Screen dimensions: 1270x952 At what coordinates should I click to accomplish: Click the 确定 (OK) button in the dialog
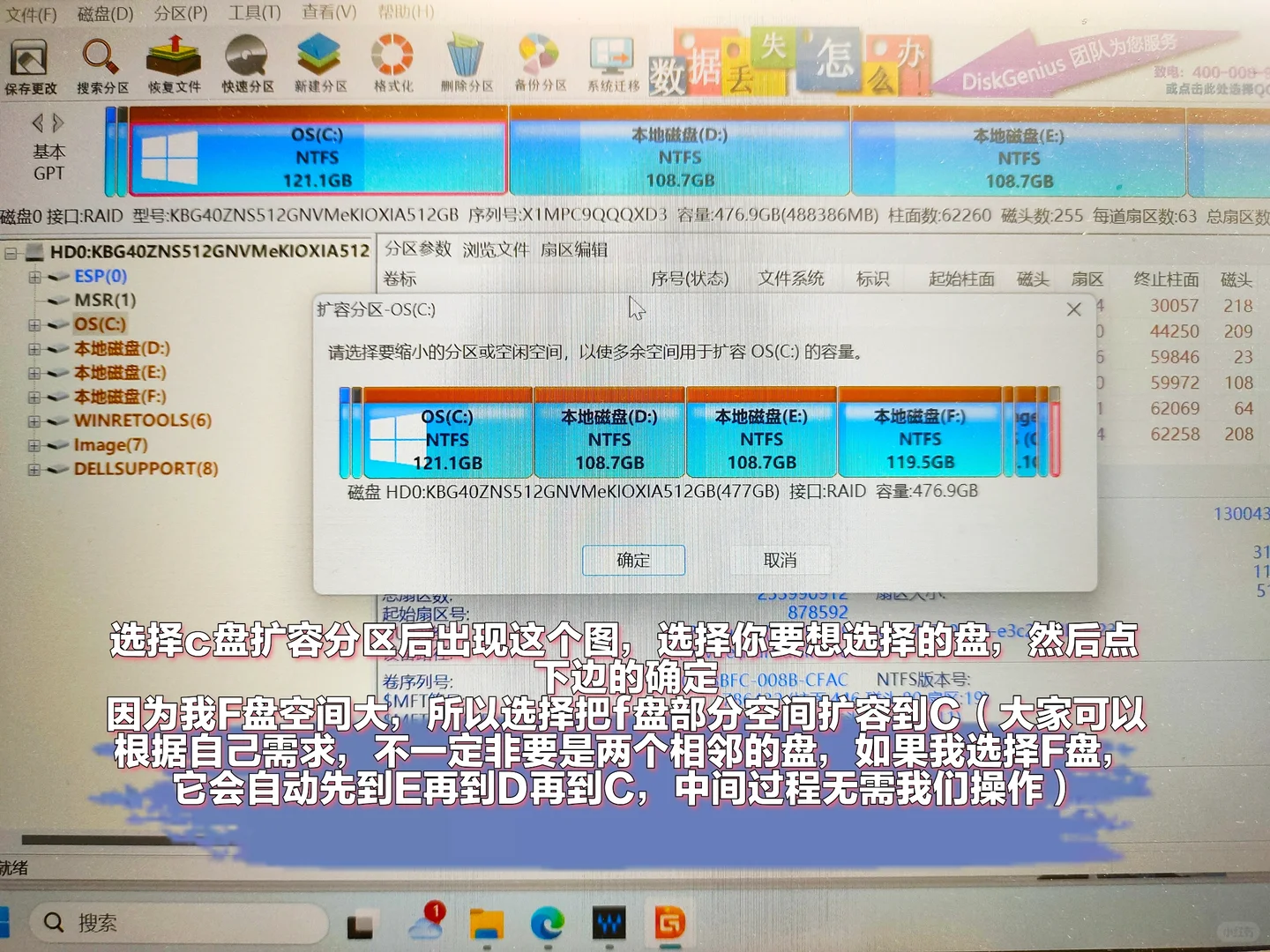pyautogui.click(x=633, y=561)
